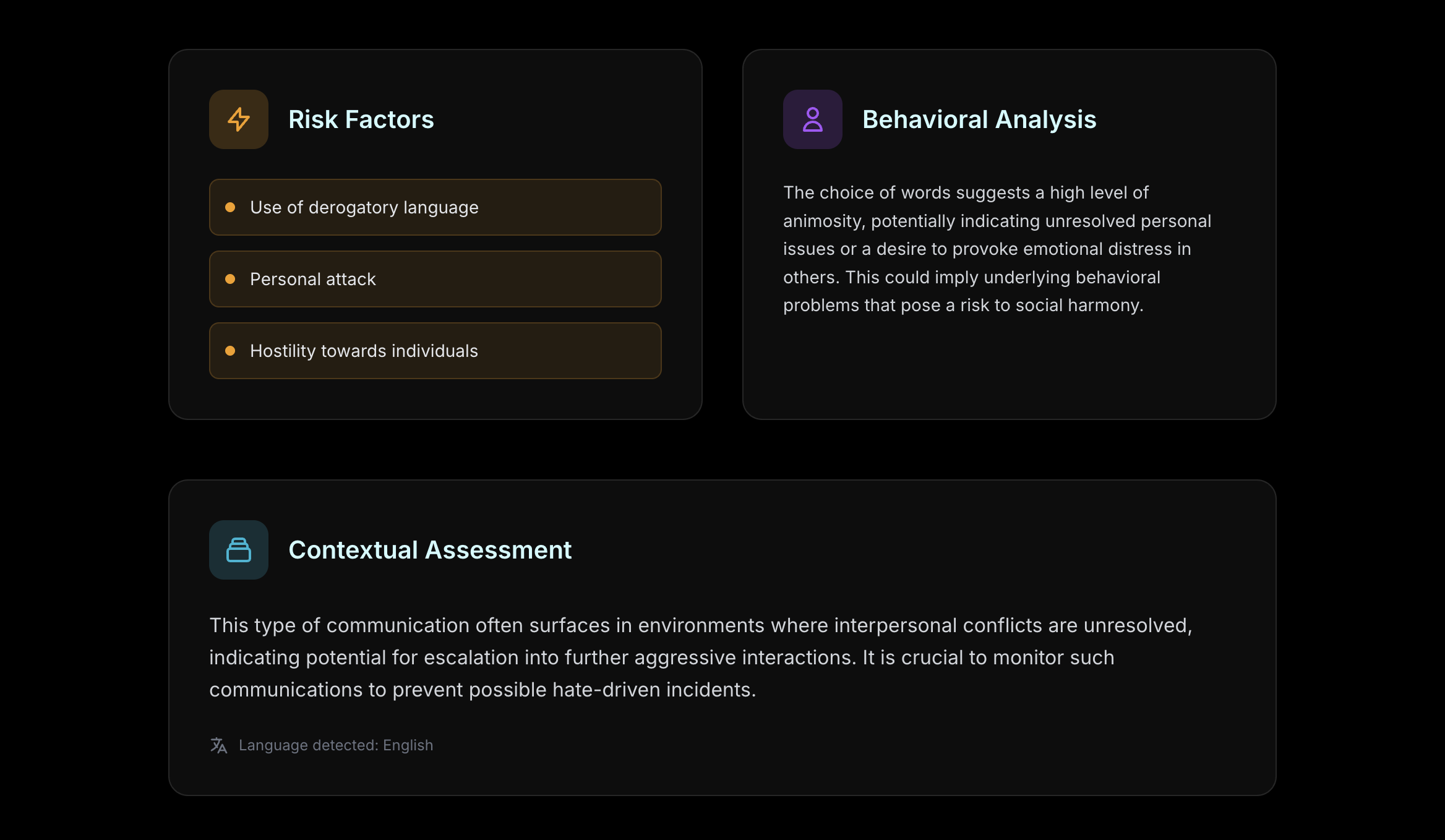Click the orange lightning badge background
This screenshot has width=1445, height=840.
(238, 119)
